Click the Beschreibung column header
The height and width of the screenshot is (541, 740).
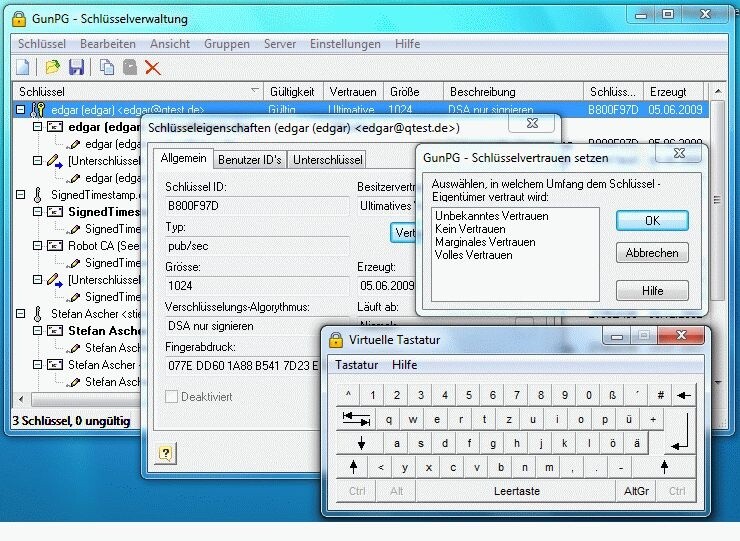tap(513, 92)
